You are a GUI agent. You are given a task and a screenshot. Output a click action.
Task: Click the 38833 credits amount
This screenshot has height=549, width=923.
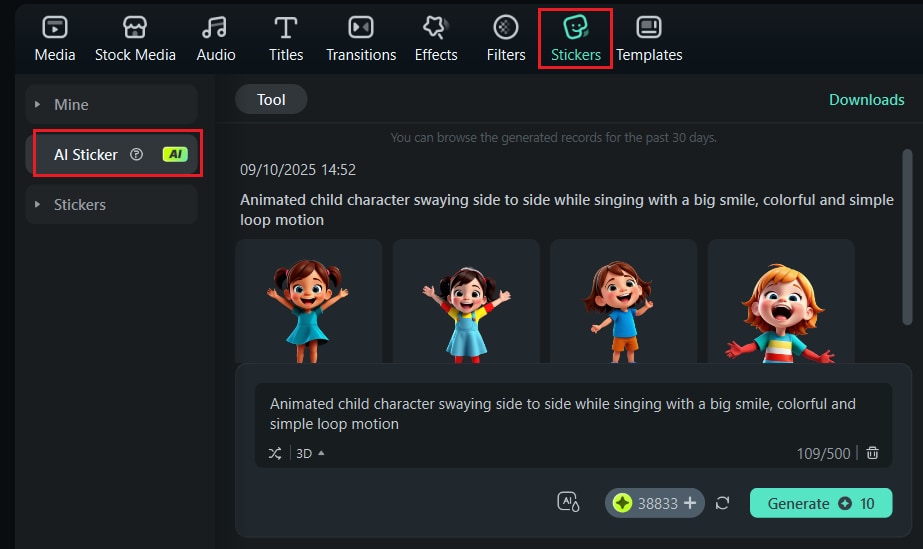tap(658, 504)
